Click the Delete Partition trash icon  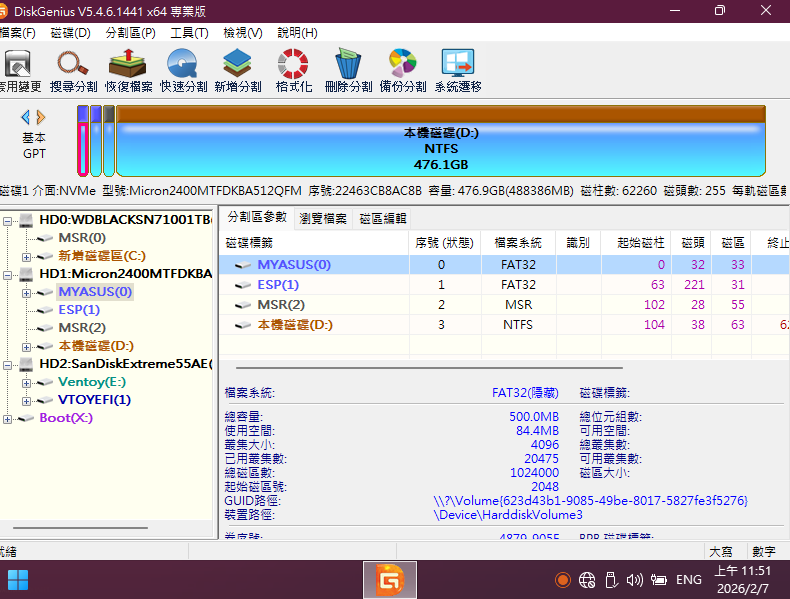click(x=348, y=70)
